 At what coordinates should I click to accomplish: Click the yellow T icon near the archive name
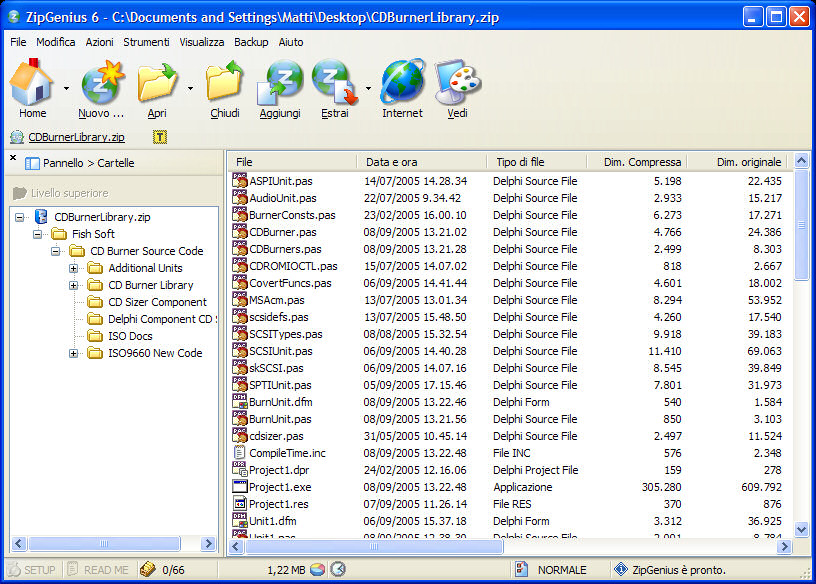click(x=160, y=136)
